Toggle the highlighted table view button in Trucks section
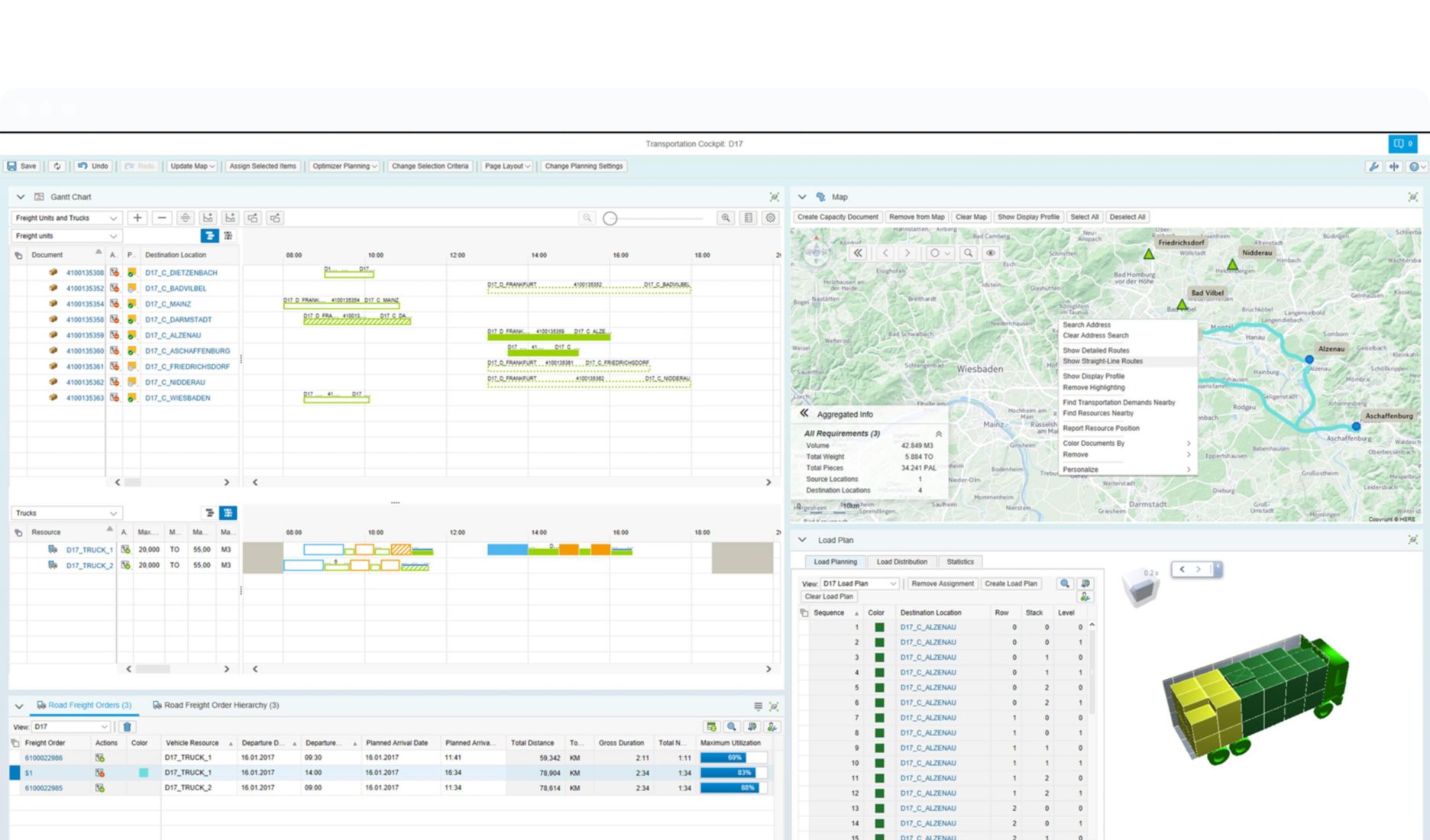The image size is (1430, 840). 228,513
